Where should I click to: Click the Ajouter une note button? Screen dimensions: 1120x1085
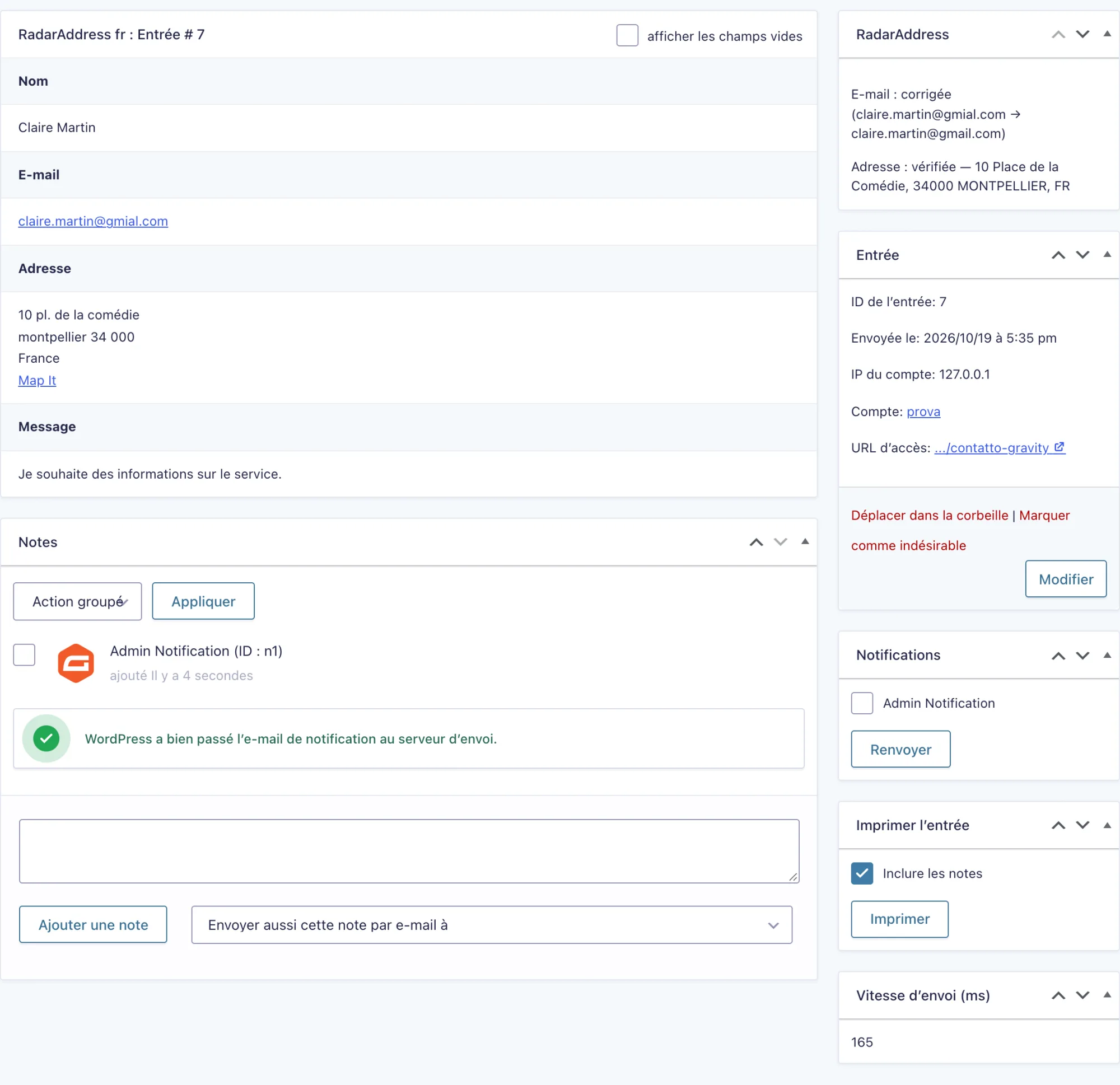93,925
